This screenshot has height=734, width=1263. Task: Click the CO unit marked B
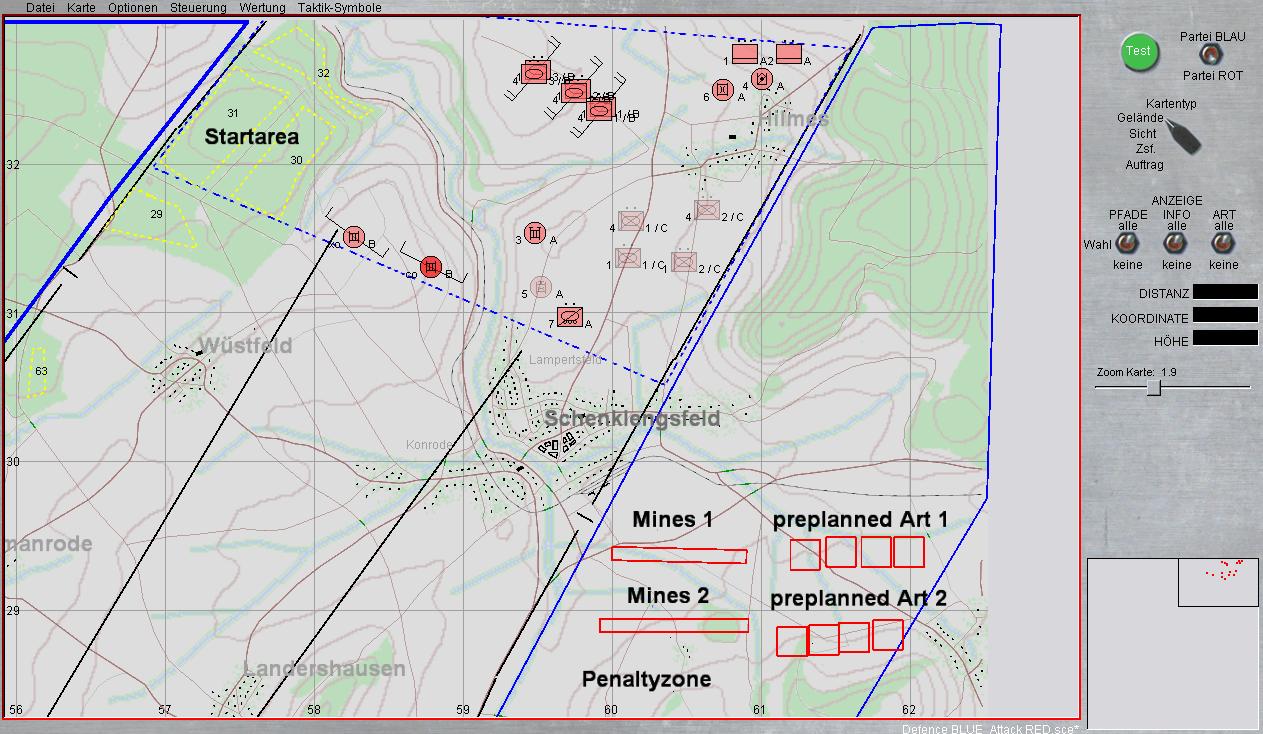pyautogui.click(x=431, y=267)
